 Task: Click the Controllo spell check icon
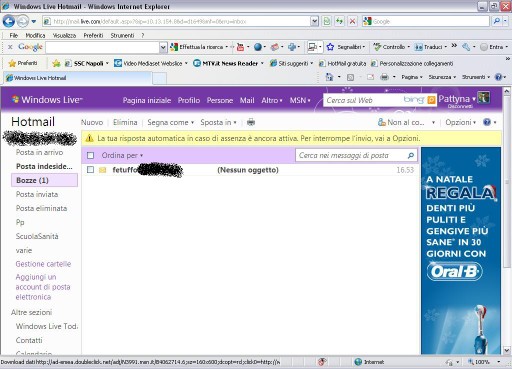[377, 47]
